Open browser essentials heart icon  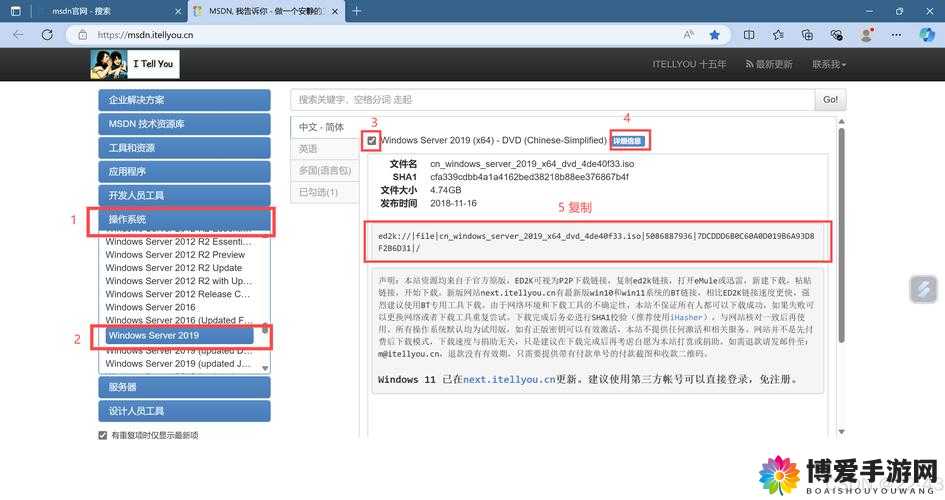pos(837,35)
